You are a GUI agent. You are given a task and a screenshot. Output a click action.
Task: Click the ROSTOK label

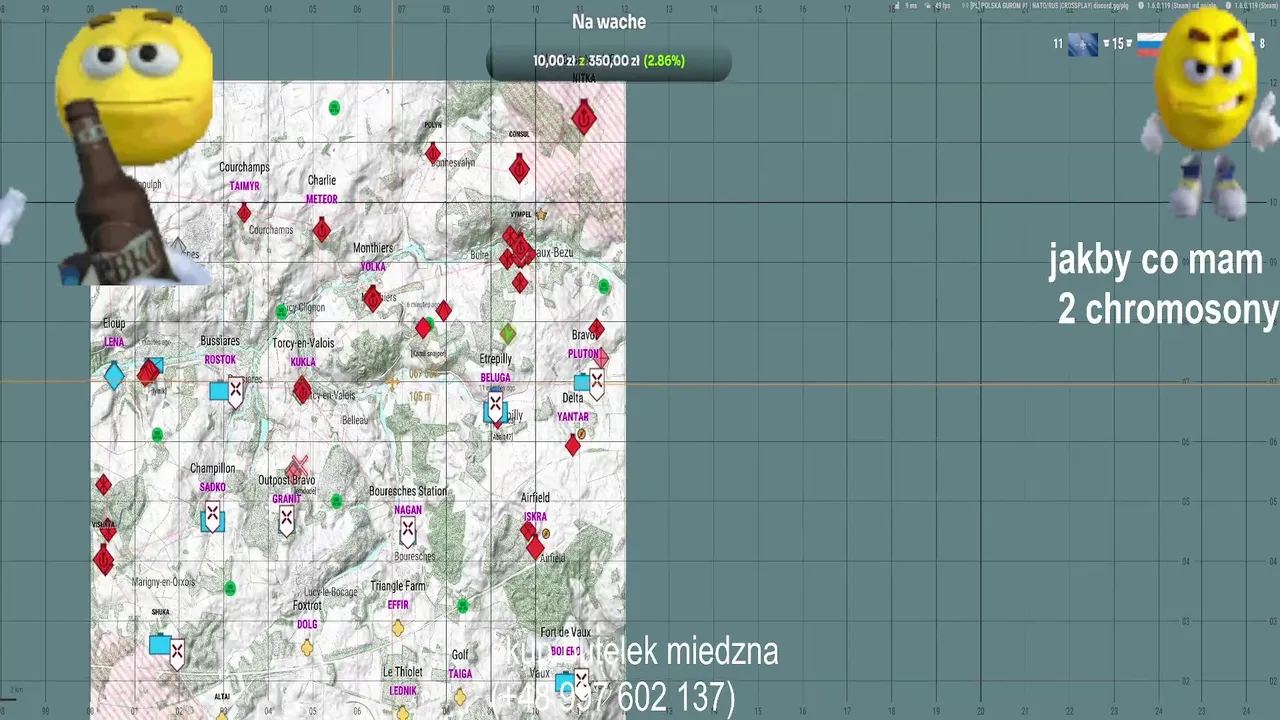[x=220, y=360]
